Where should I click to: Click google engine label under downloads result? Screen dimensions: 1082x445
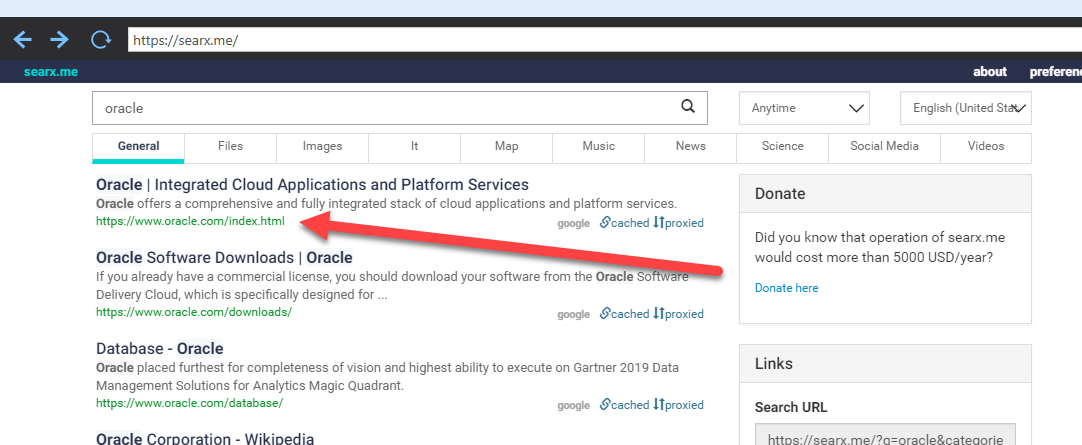click(573, 314)
